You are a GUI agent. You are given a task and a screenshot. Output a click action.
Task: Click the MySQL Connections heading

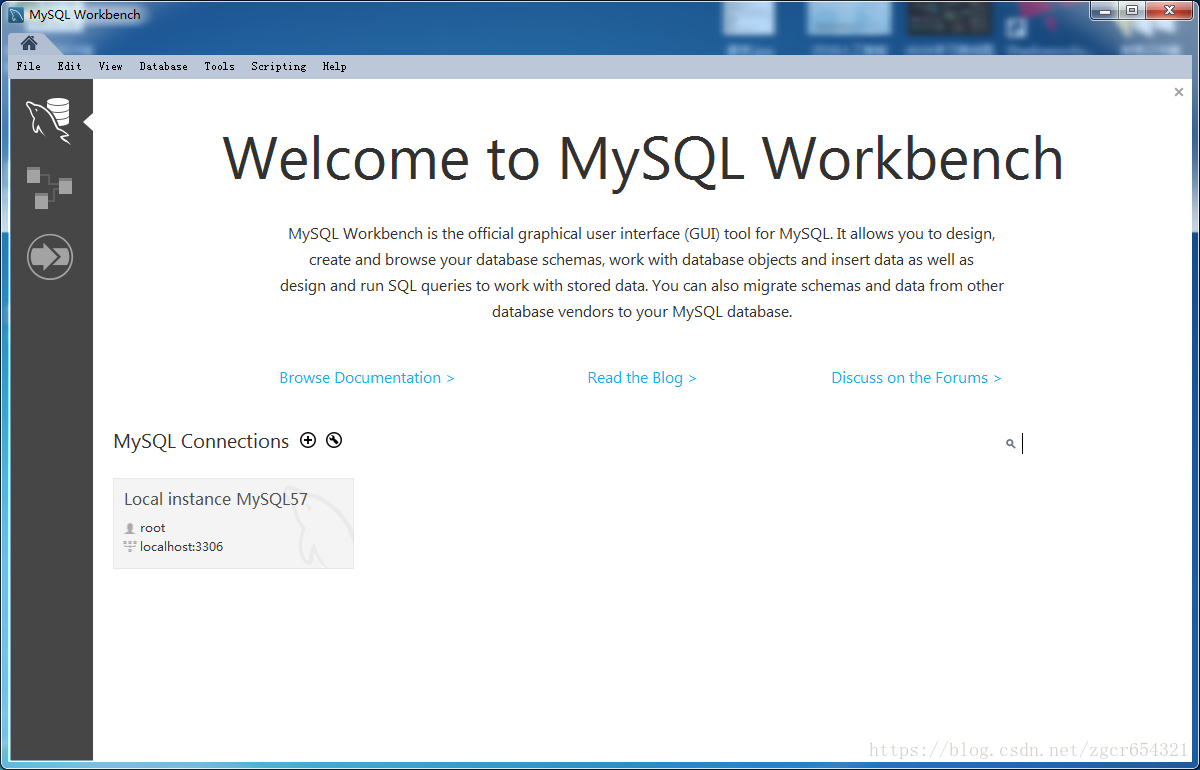(201, 441)
